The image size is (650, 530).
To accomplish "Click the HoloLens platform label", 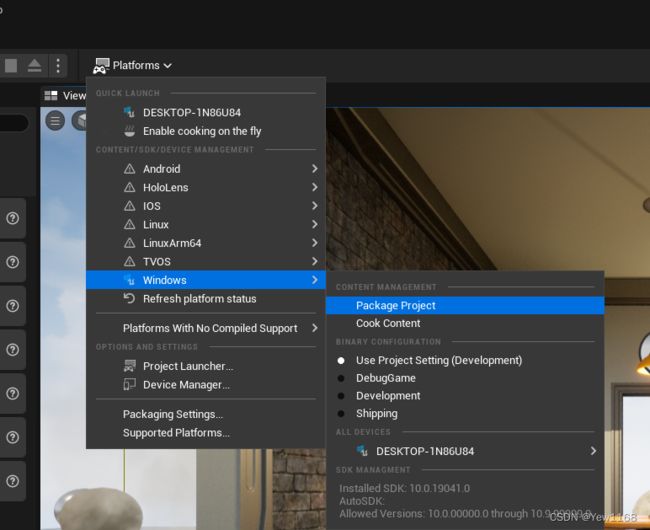I will (x=165, y=187).
